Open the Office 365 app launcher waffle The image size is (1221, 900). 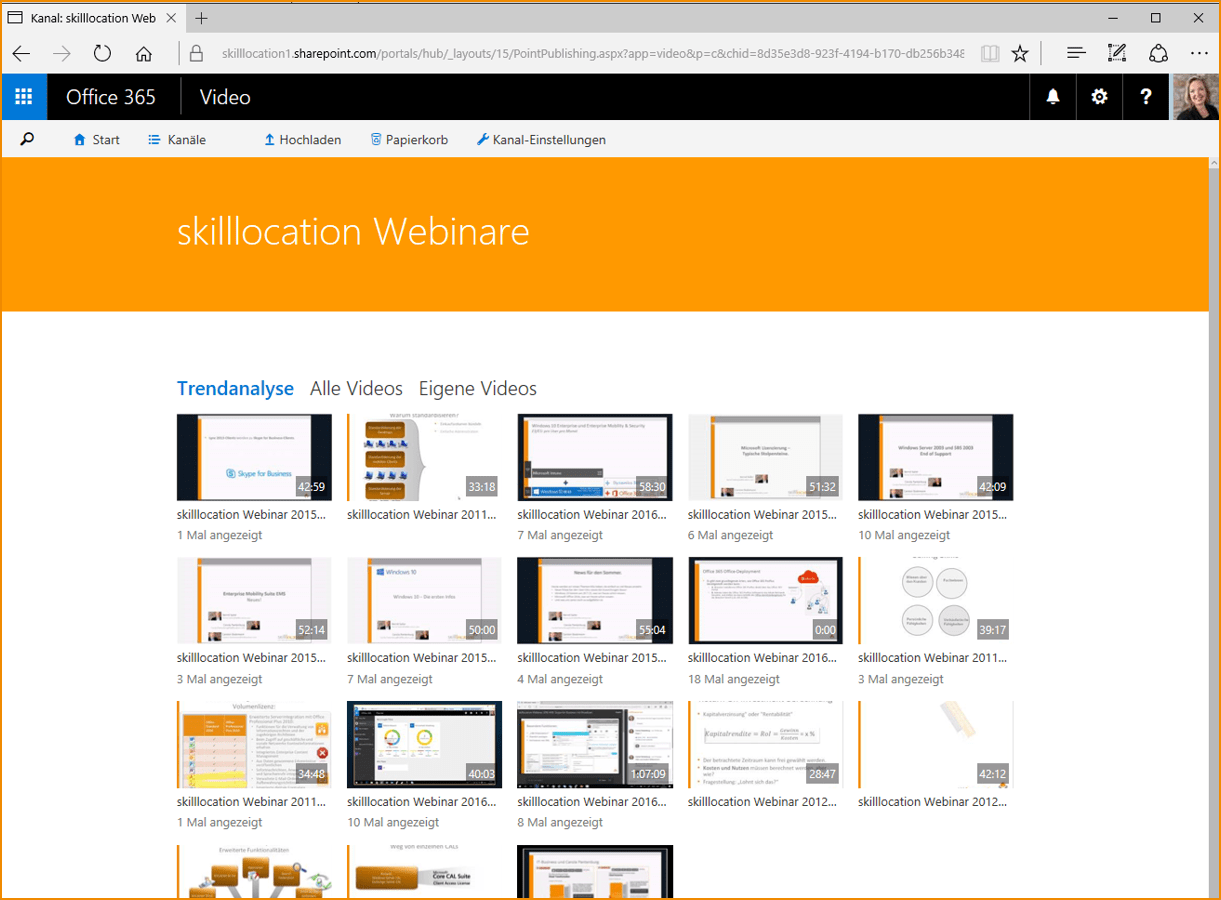point(24,97)
